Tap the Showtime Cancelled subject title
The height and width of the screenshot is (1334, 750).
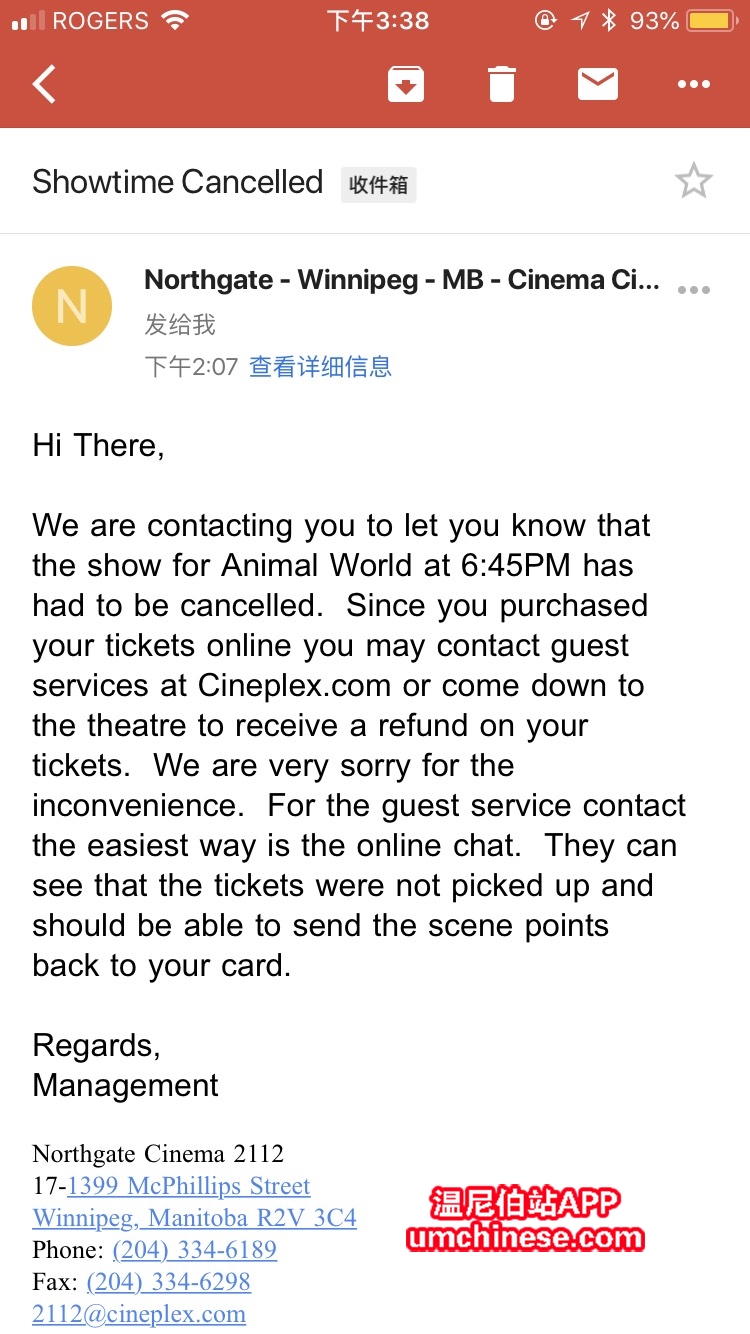click(x=178, y=182)
